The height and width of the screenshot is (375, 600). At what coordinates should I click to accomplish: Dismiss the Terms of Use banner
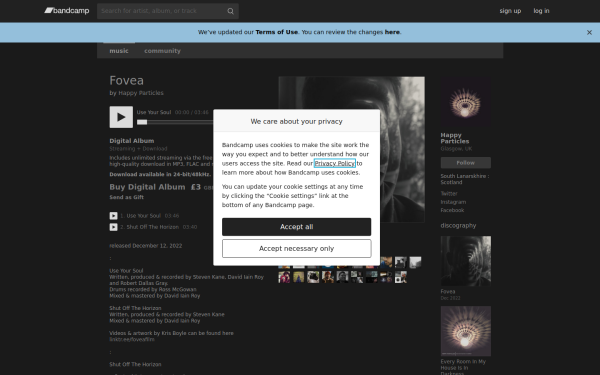tap(589, 33)
